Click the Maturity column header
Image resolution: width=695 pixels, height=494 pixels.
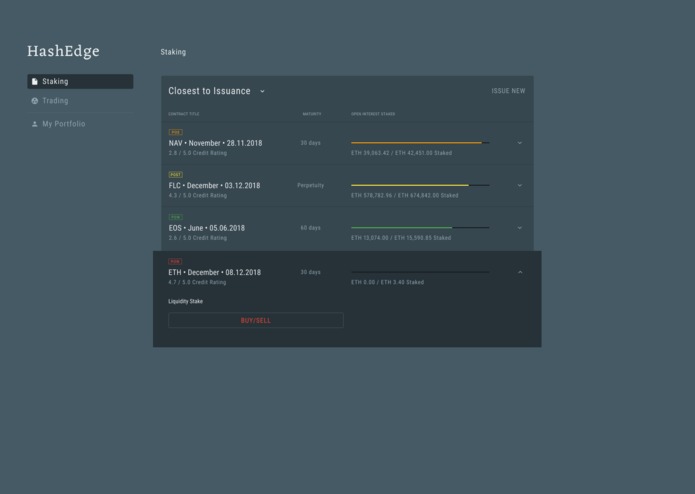tap(312, 114)
